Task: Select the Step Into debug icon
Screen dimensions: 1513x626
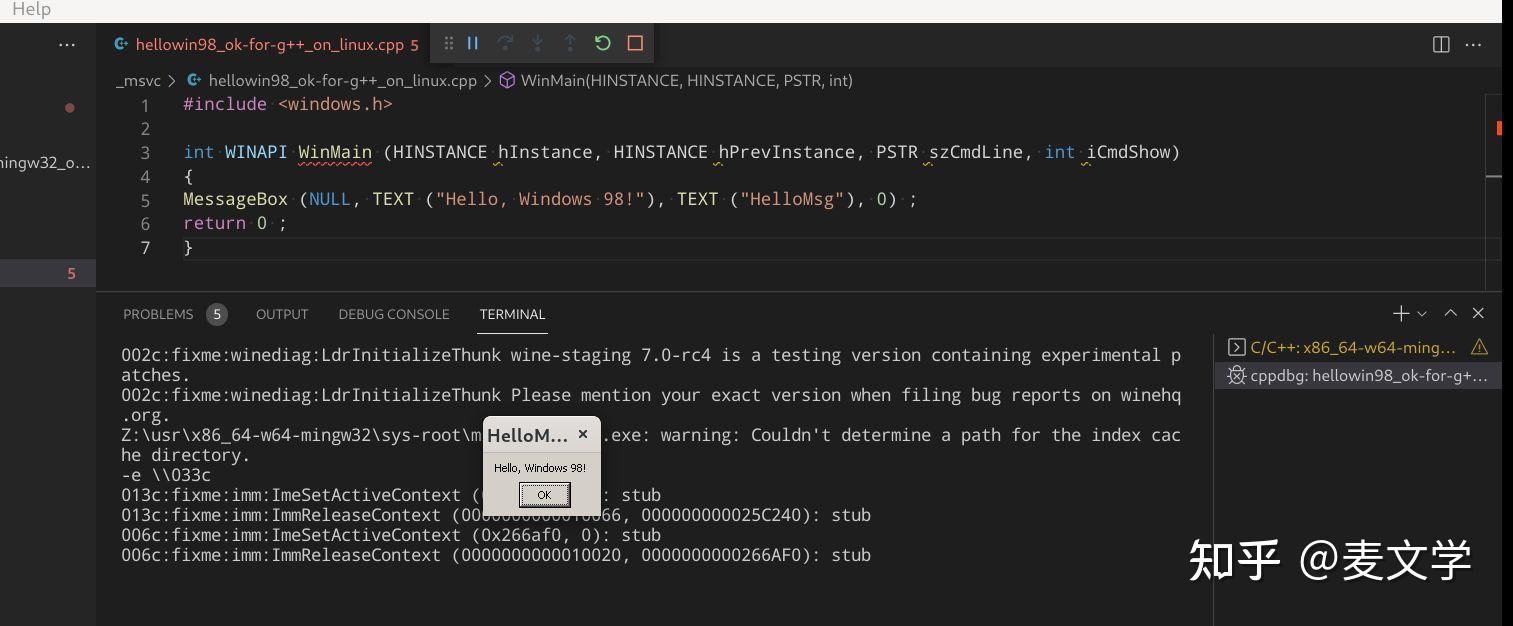Action: pyautogui.click(x=537, y=43)
